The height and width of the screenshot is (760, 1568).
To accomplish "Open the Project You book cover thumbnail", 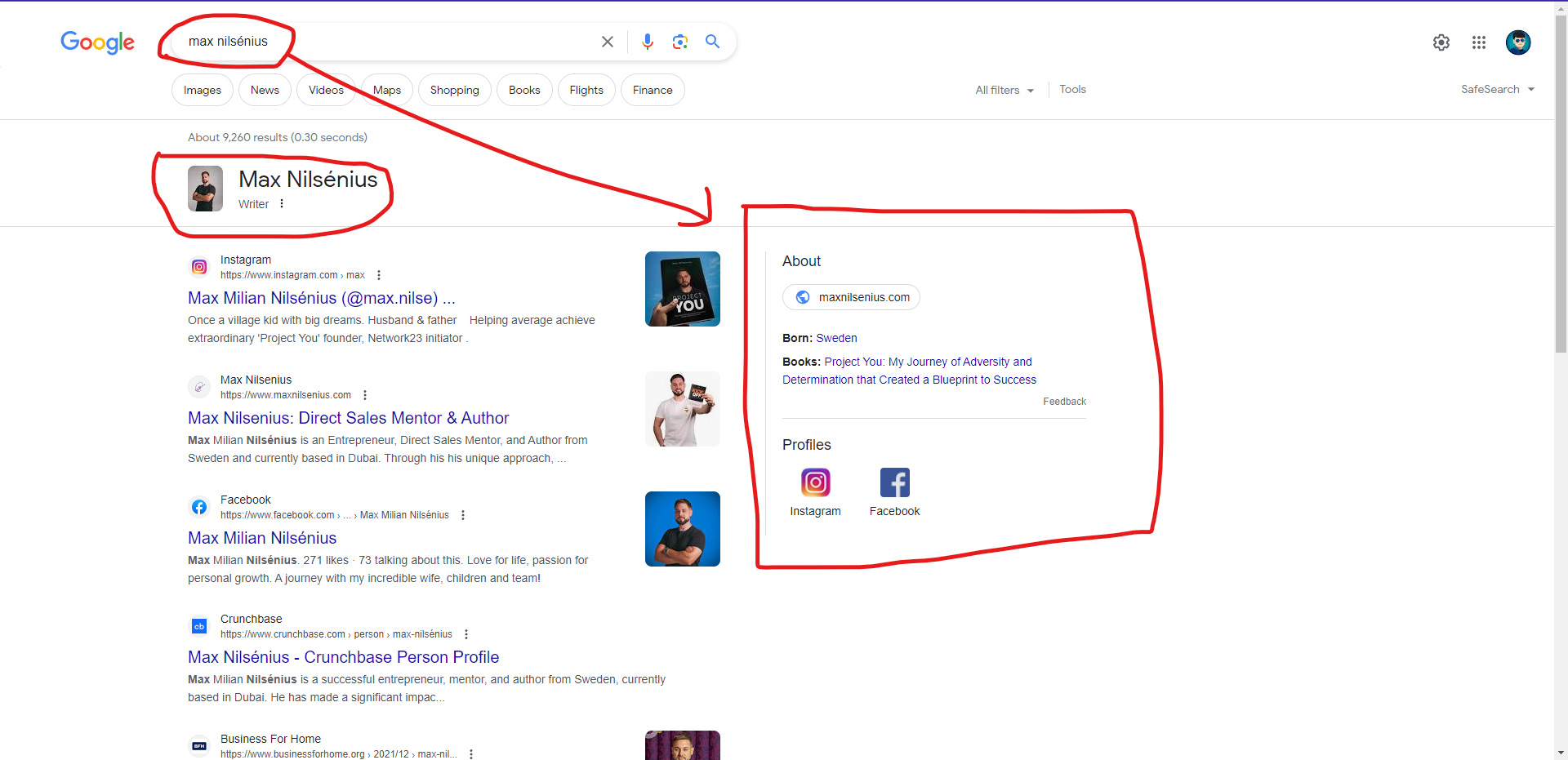I will 682,288.
